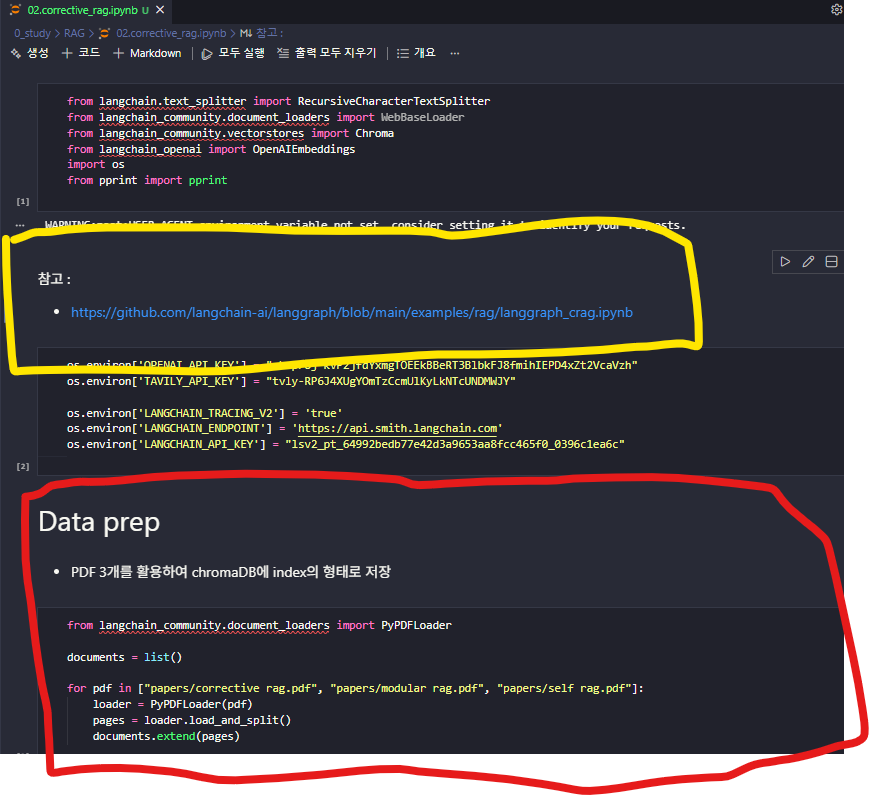The width and height of the screenshot is (870, 796).
Task: Click the PDF 3개를 활용하여 chromaDB bullet text
Action: pos(231,572)
